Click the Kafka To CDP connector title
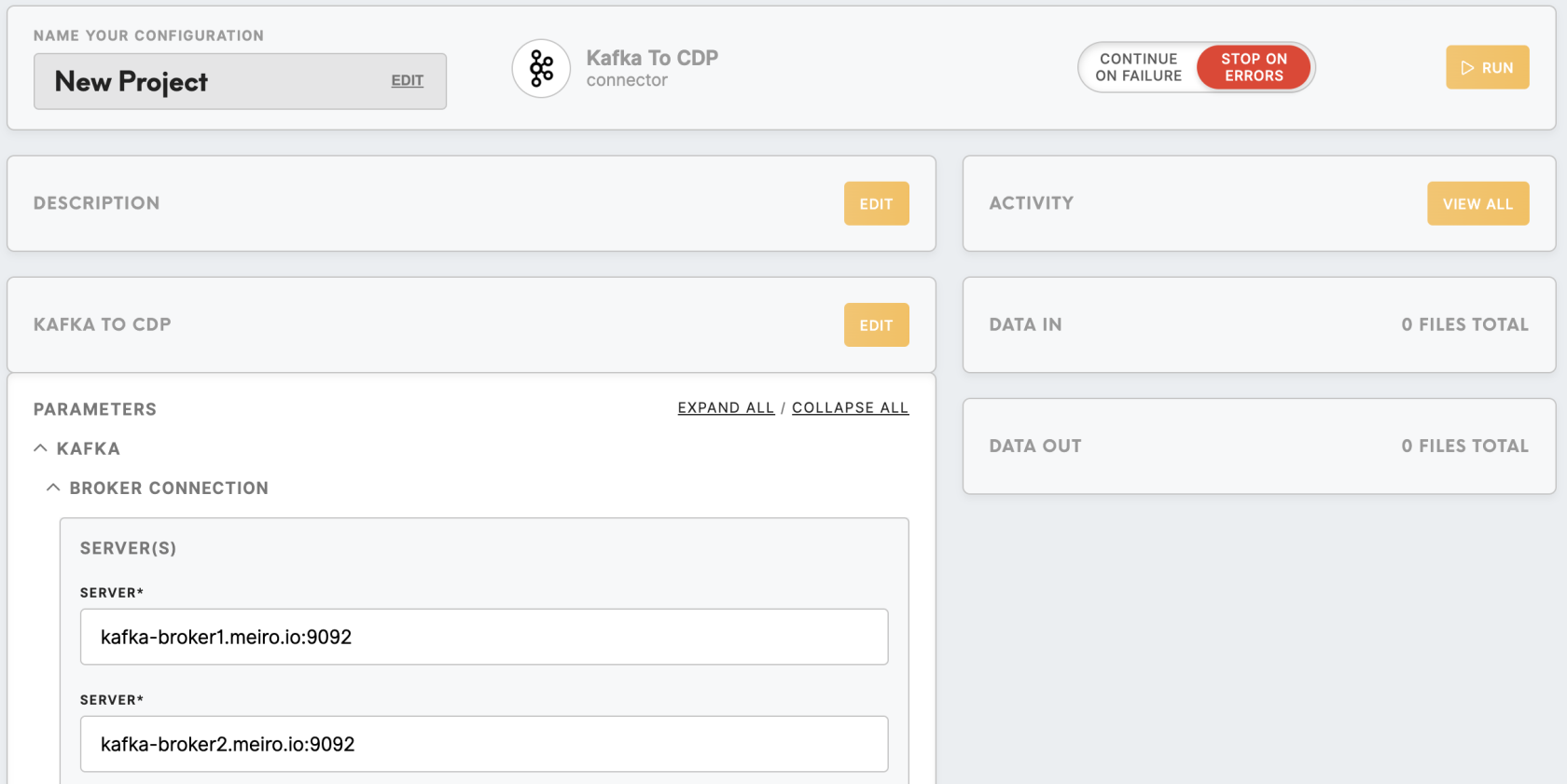The image size is (1567, 784). click(x=652, y=58)
